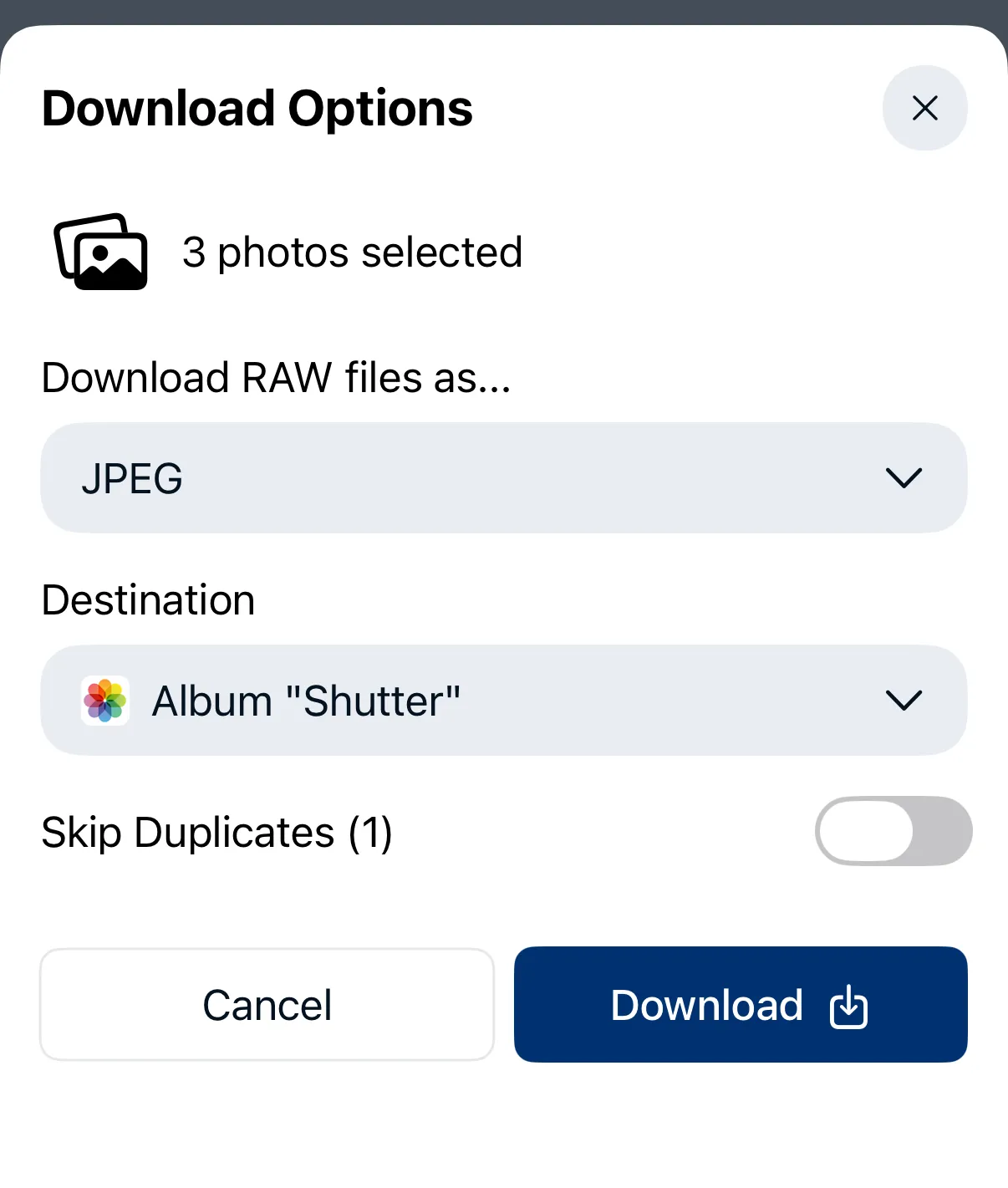
Task: Expand the JPEG format chevron arrow
Action: pos(903,478)
